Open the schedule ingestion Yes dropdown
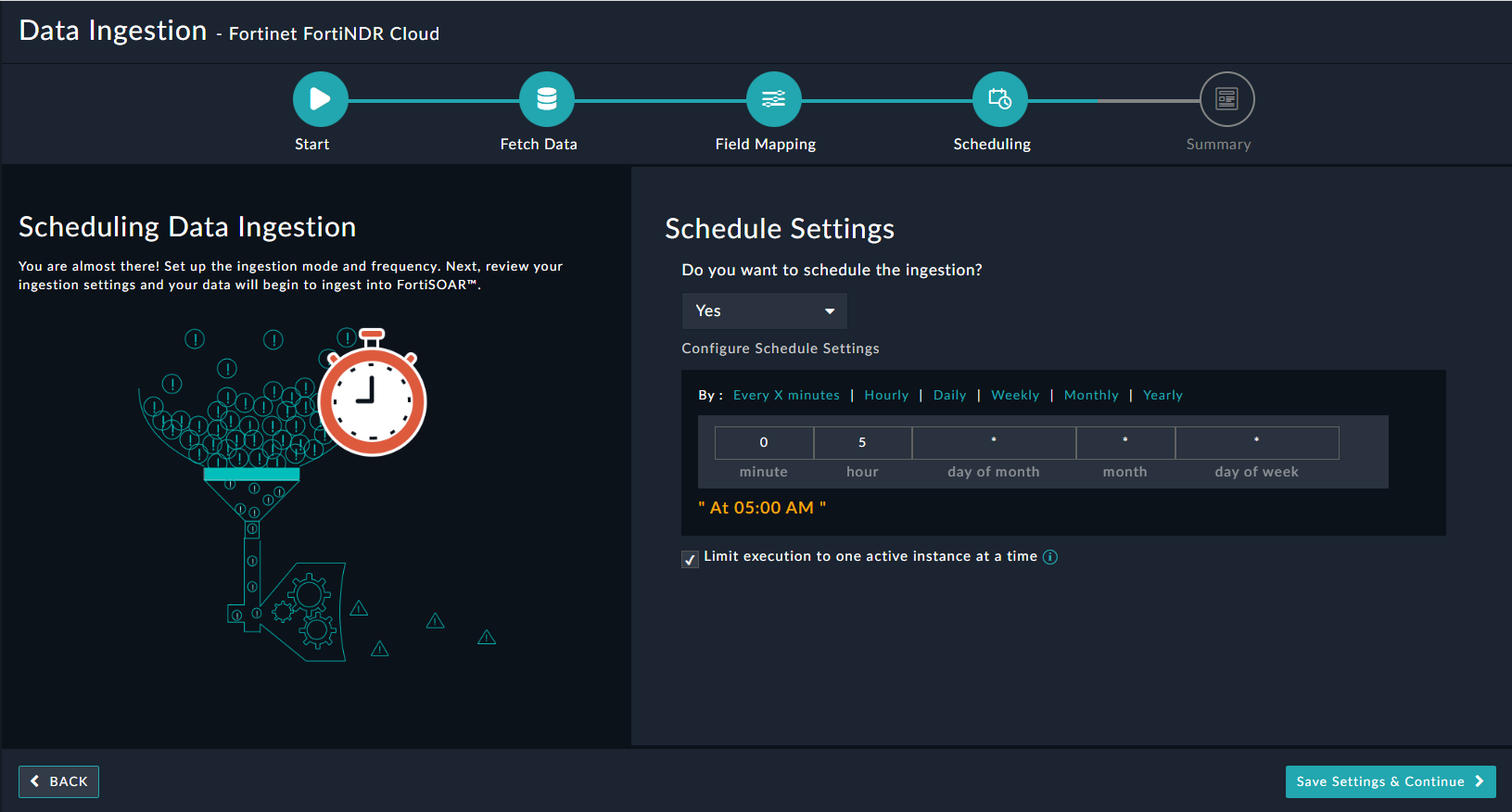This screenshot has height=812, width=1512. pyautogui.click(x=764, y=311)
